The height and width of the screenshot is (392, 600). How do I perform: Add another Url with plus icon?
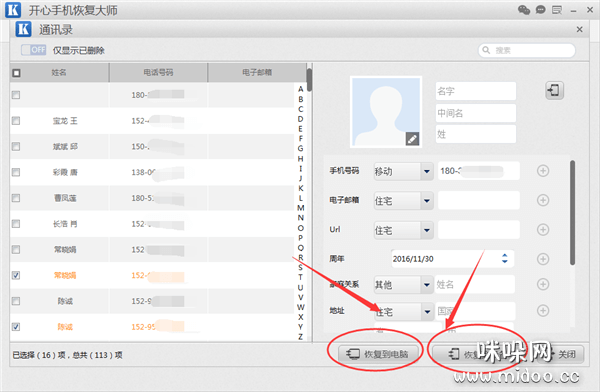[543, 230]
